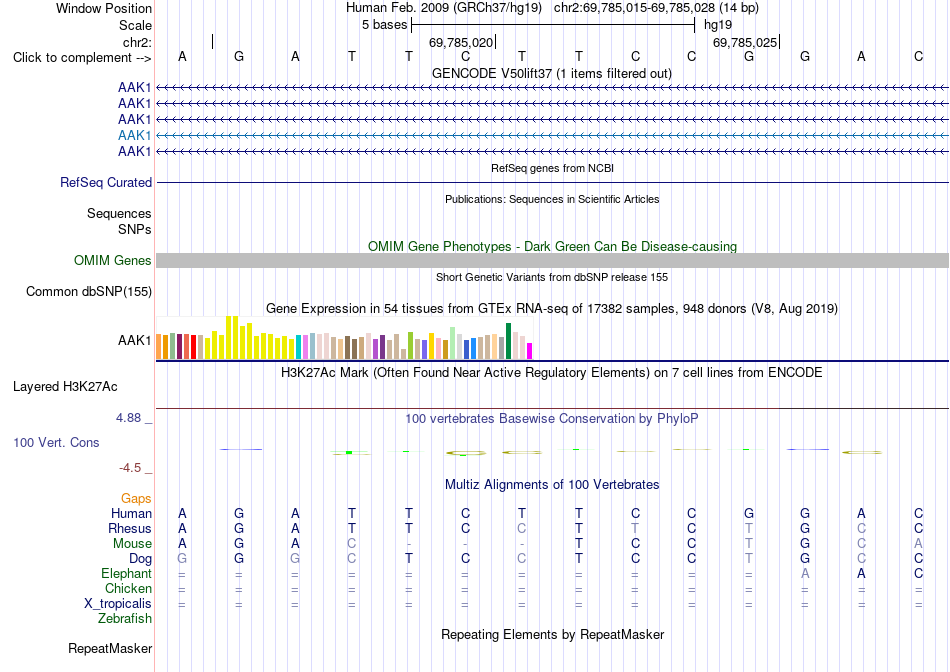Open the 'RefSeq genes from NCBI' track title
Image resolution: width=950 pixels, height=672 pixels.
[x=552, y=168]
